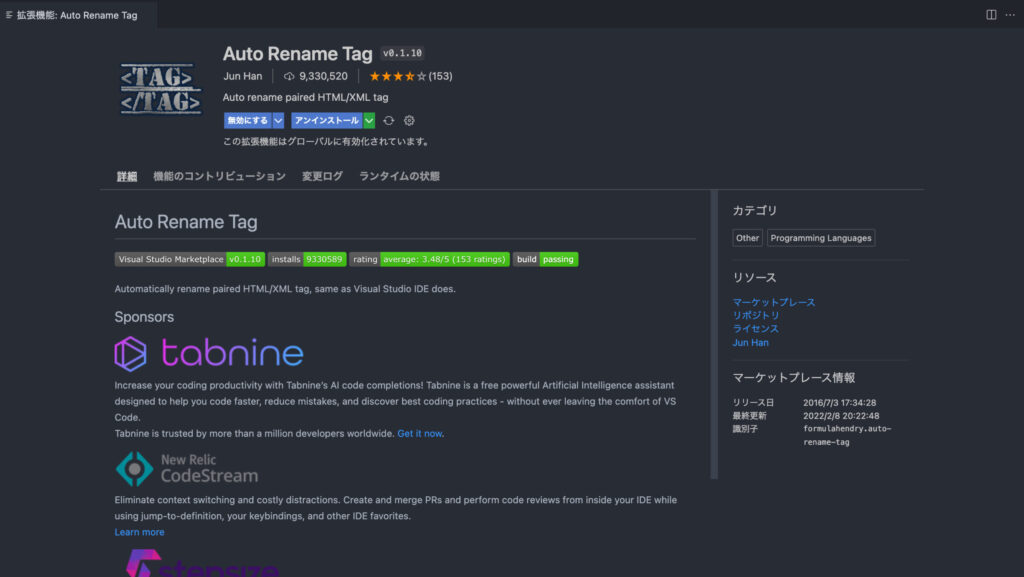Image resolution: width=1024 pixels, height=577 pixels.
Task: Open the more actions ellipsis menu
Action: click(1009, 15)
